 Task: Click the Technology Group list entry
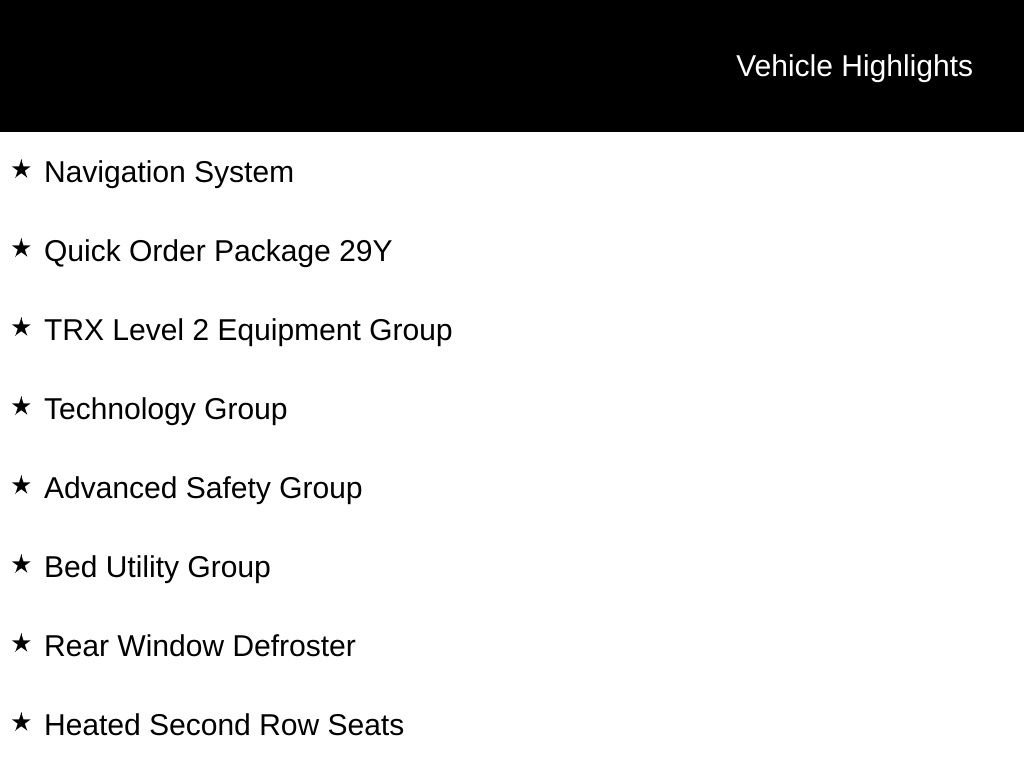point(166,409)
